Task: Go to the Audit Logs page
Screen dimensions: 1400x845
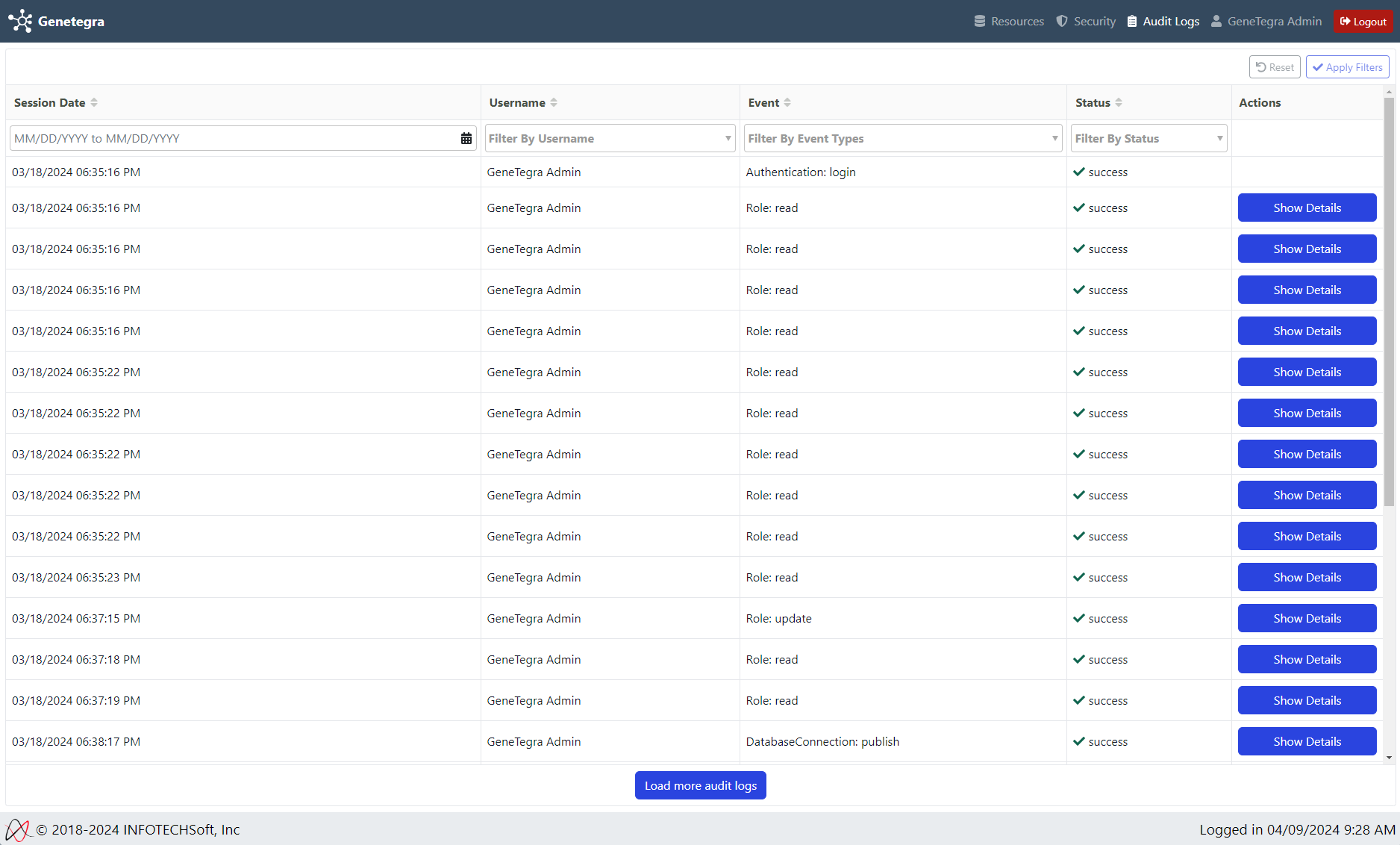Action: click(x=1163, y=21)
